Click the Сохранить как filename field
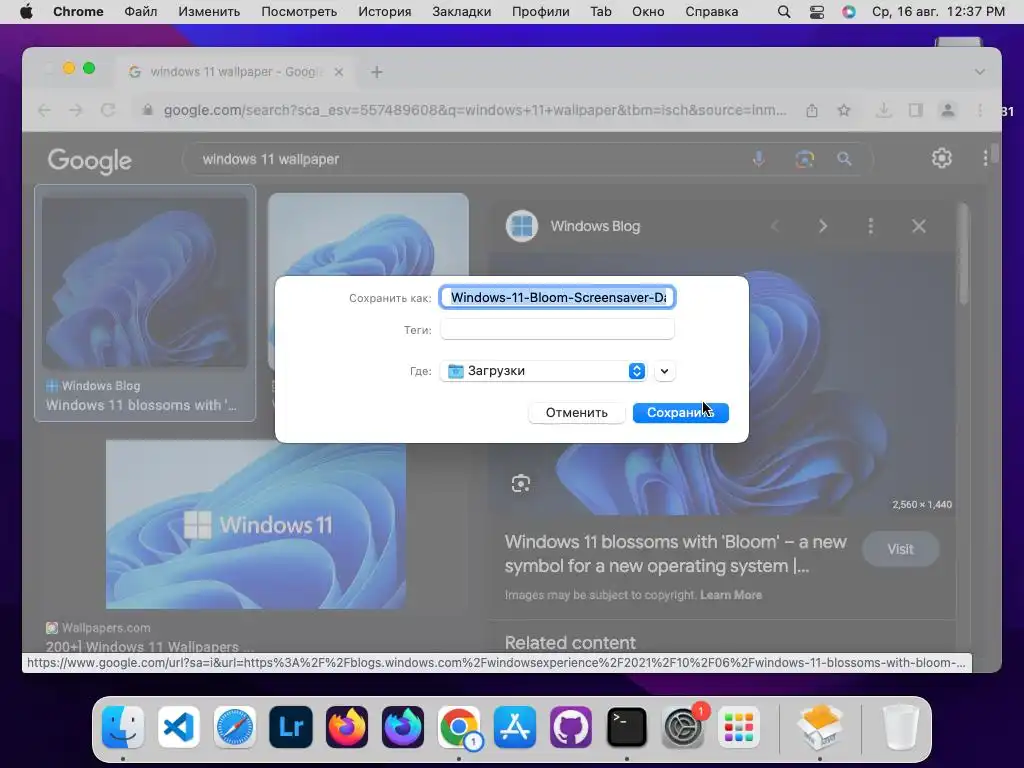Viewport: 1024px width, 768px height. 558,298
